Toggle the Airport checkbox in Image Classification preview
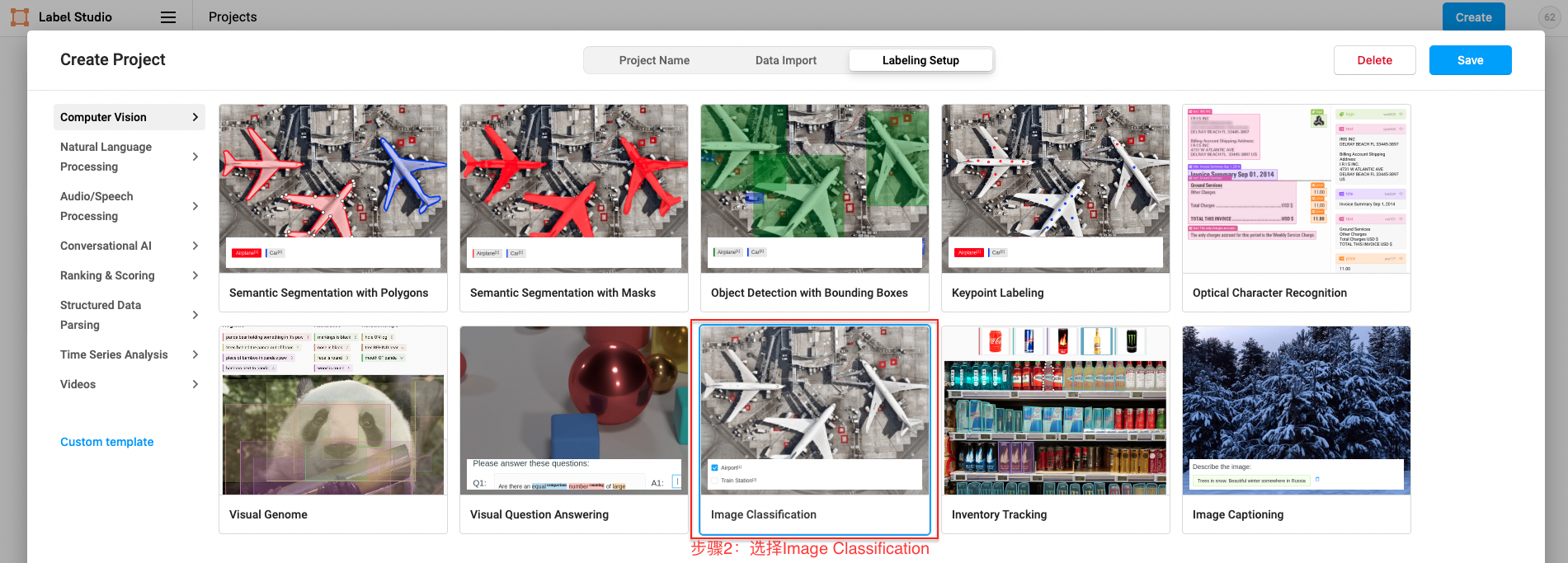The width and height of the screenshot is (1568, 563). pos(715,467)
